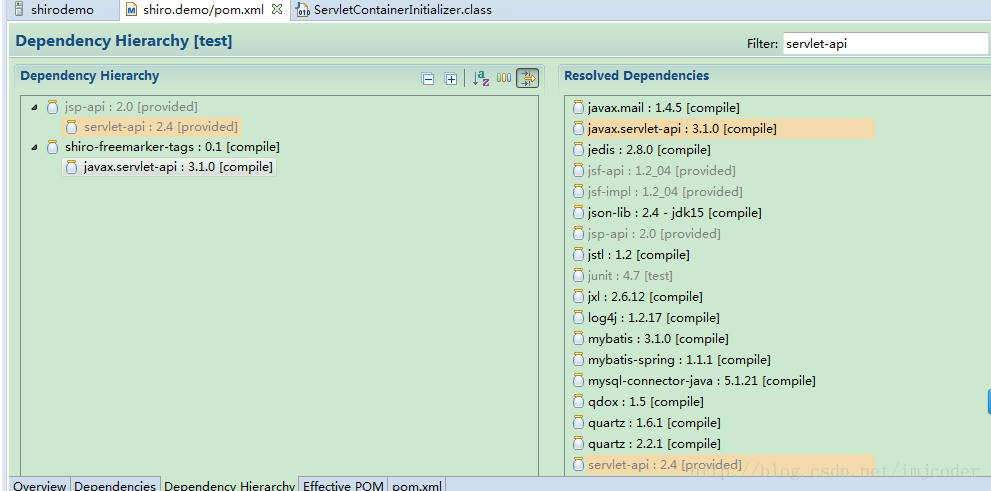Image resolution: width=991 pixels, height=491 pixels.
Task: Click jar icon next to jxl
Action: click(x=578, y=296)
